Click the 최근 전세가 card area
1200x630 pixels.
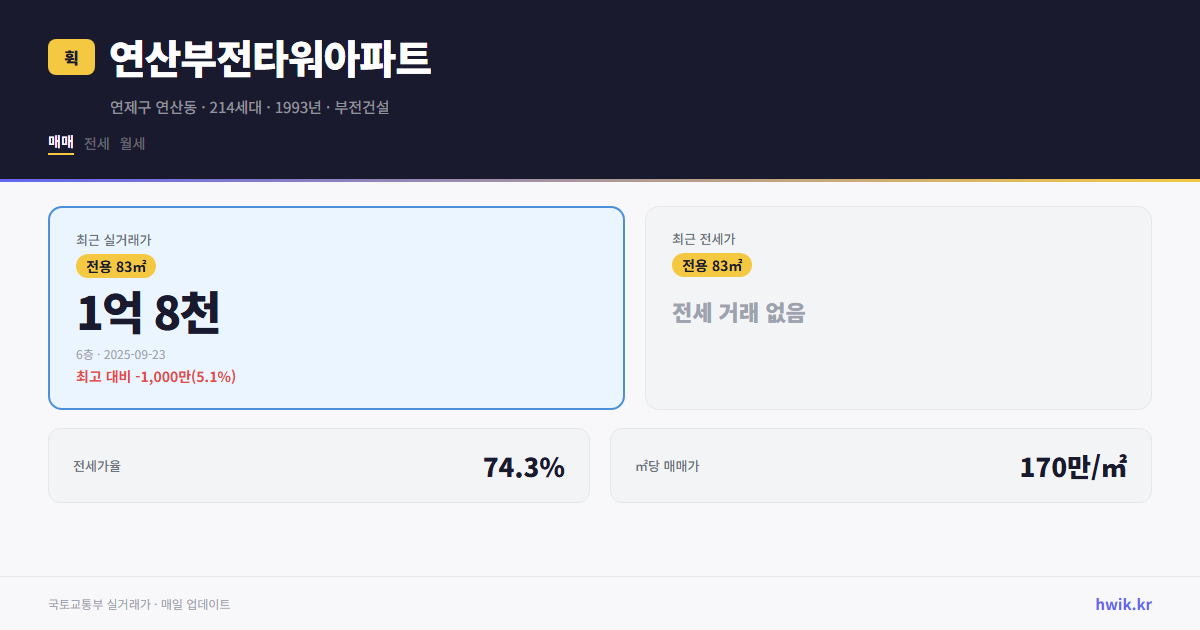(x=898, y=307)
